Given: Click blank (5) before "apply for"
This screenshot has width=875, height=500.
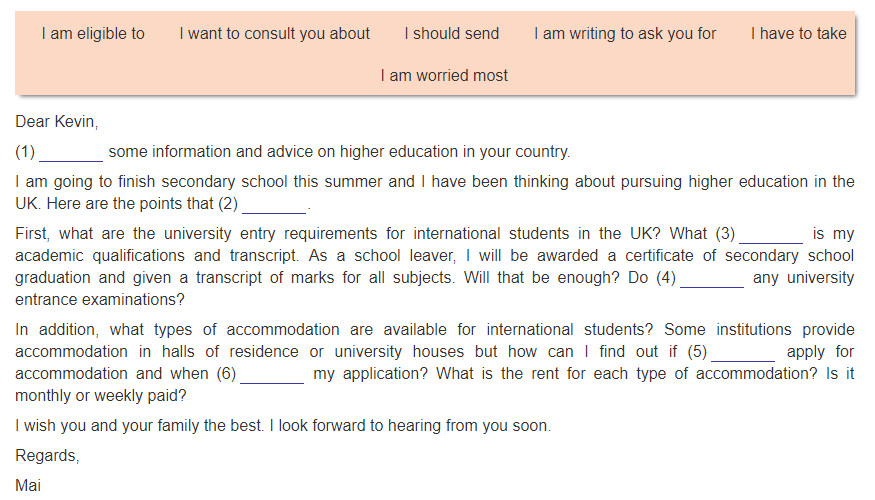Looking at the screenshot, I should 743,353.
